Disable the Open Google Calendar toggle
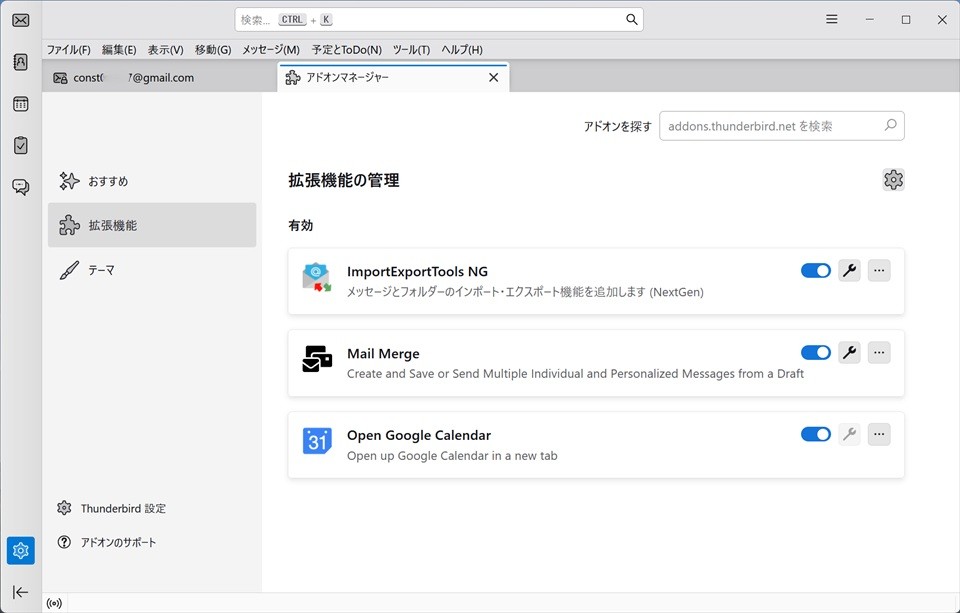Image resolution: width=960 pixels, height=613 pixels. pyautogui.click(x=816, y=434)
